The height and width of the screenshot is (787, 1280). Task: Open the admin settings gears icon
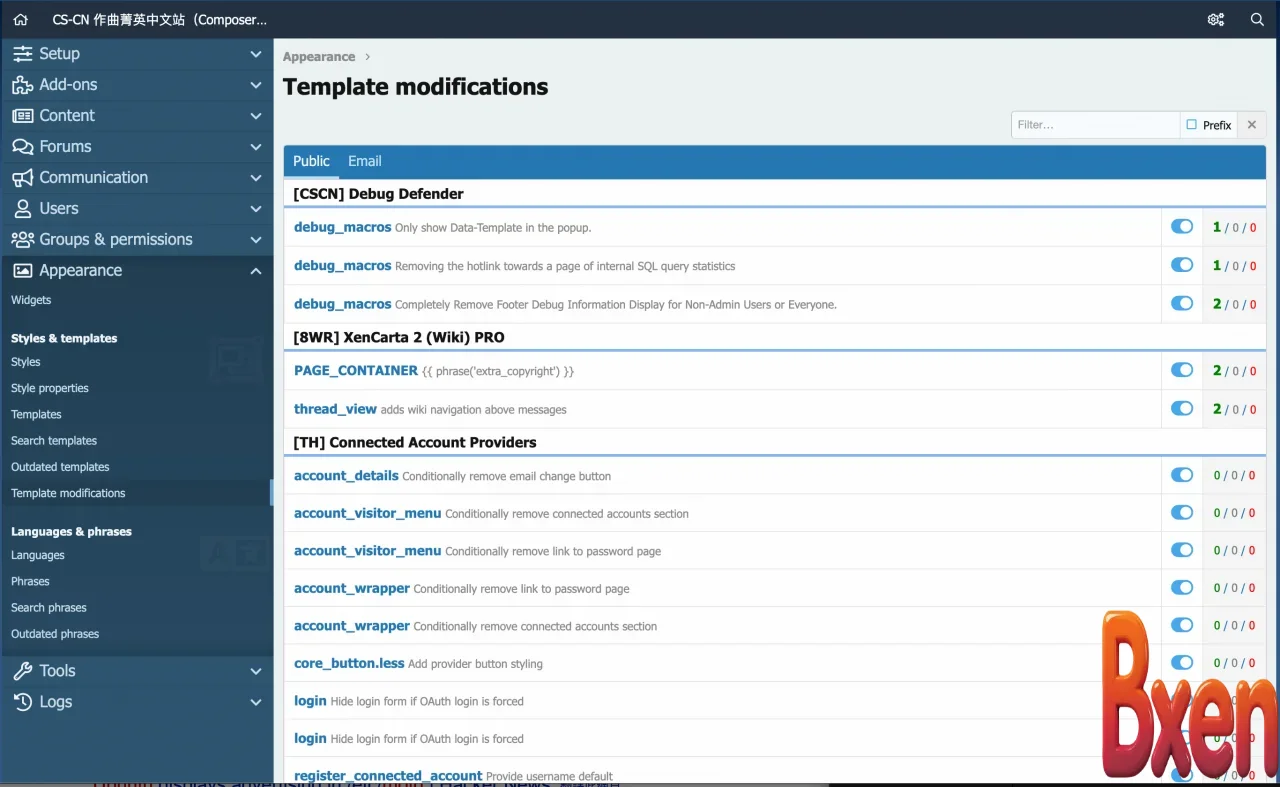pos(1216,19)
